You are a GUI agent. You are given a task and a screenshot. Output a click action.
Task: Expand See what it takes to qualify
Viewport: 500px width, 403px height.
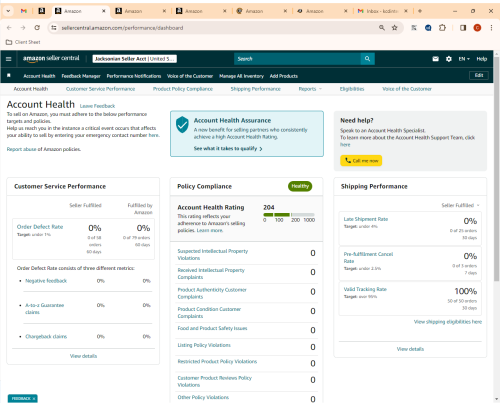228,148
